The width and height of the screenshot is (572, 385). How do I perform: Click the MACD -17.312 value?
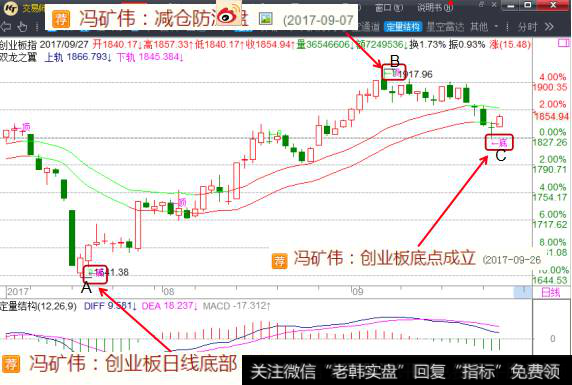tap(237, 306)
